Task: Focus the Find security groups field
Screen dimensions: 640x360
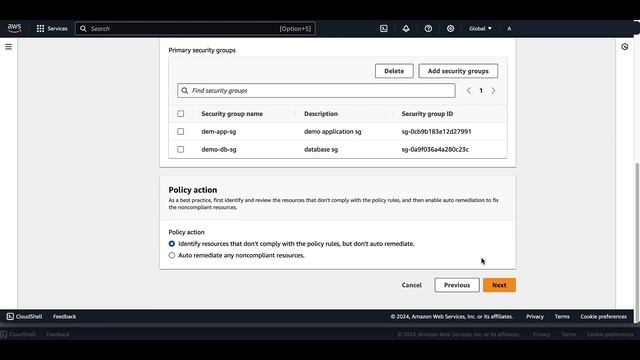Action: pyautogui.click(x=316, y=91)
